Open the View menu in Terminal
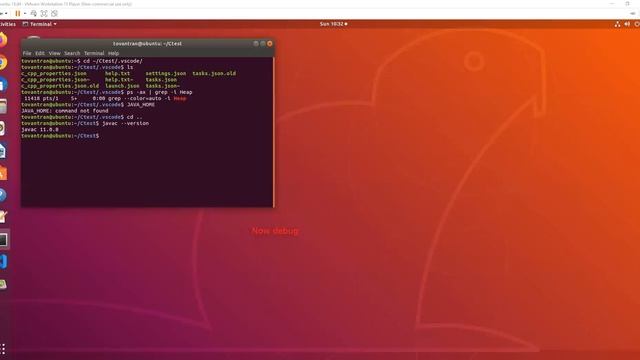Image resolution: width=640 pixels, height=360 pixels. [x=54, y=53]
